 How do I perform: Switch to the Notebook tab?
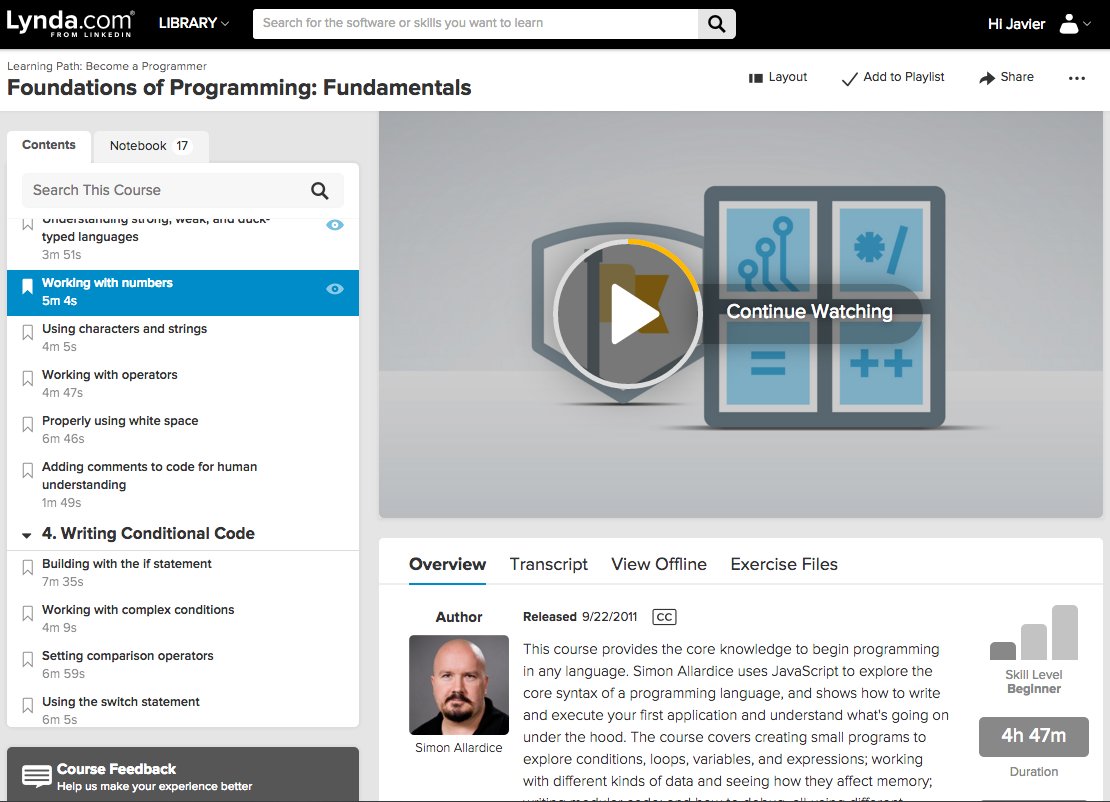(x=151, y=145)
